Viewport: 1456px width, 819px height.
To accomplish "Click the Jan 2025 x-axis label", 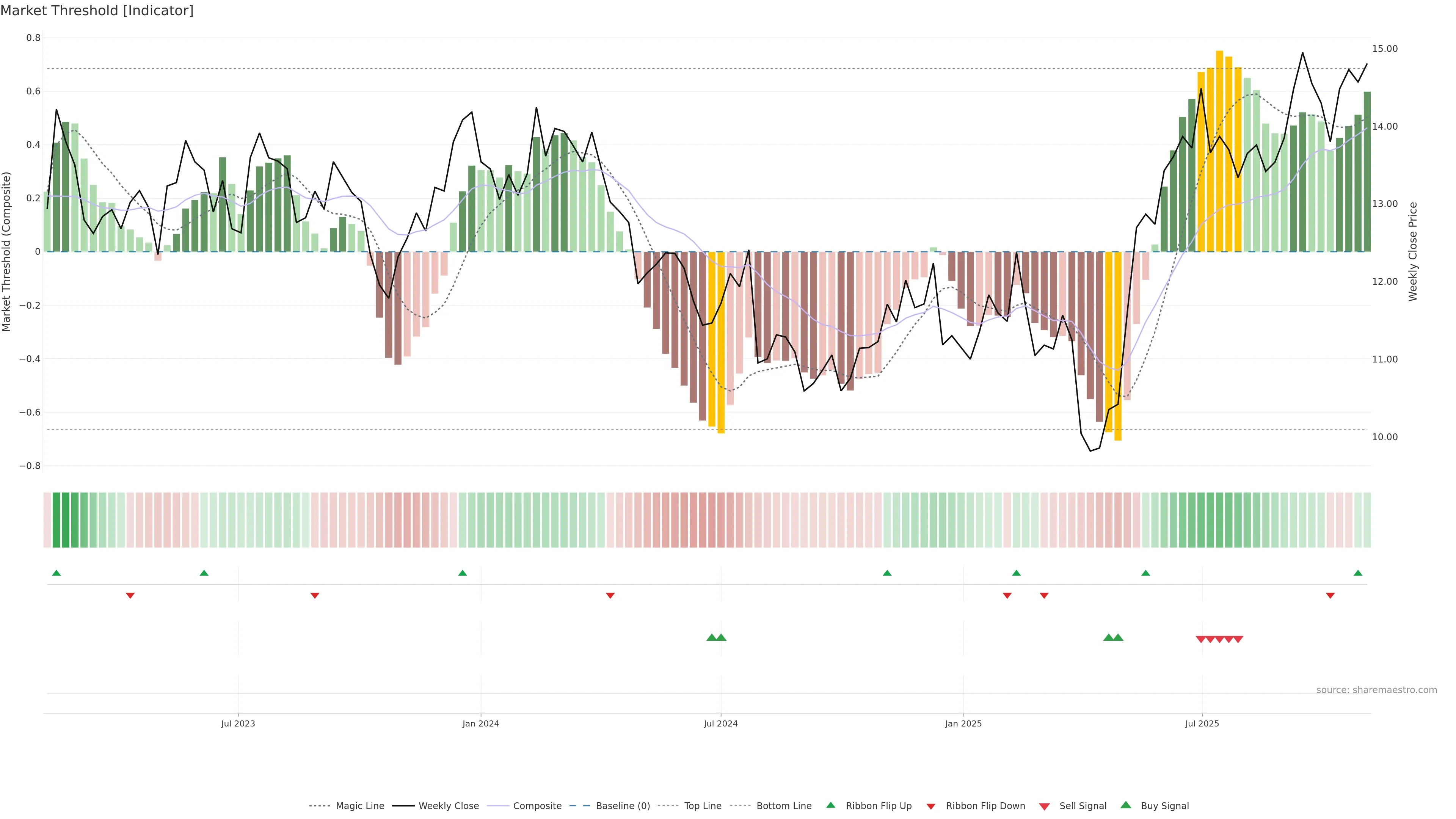I will (963, 723).
